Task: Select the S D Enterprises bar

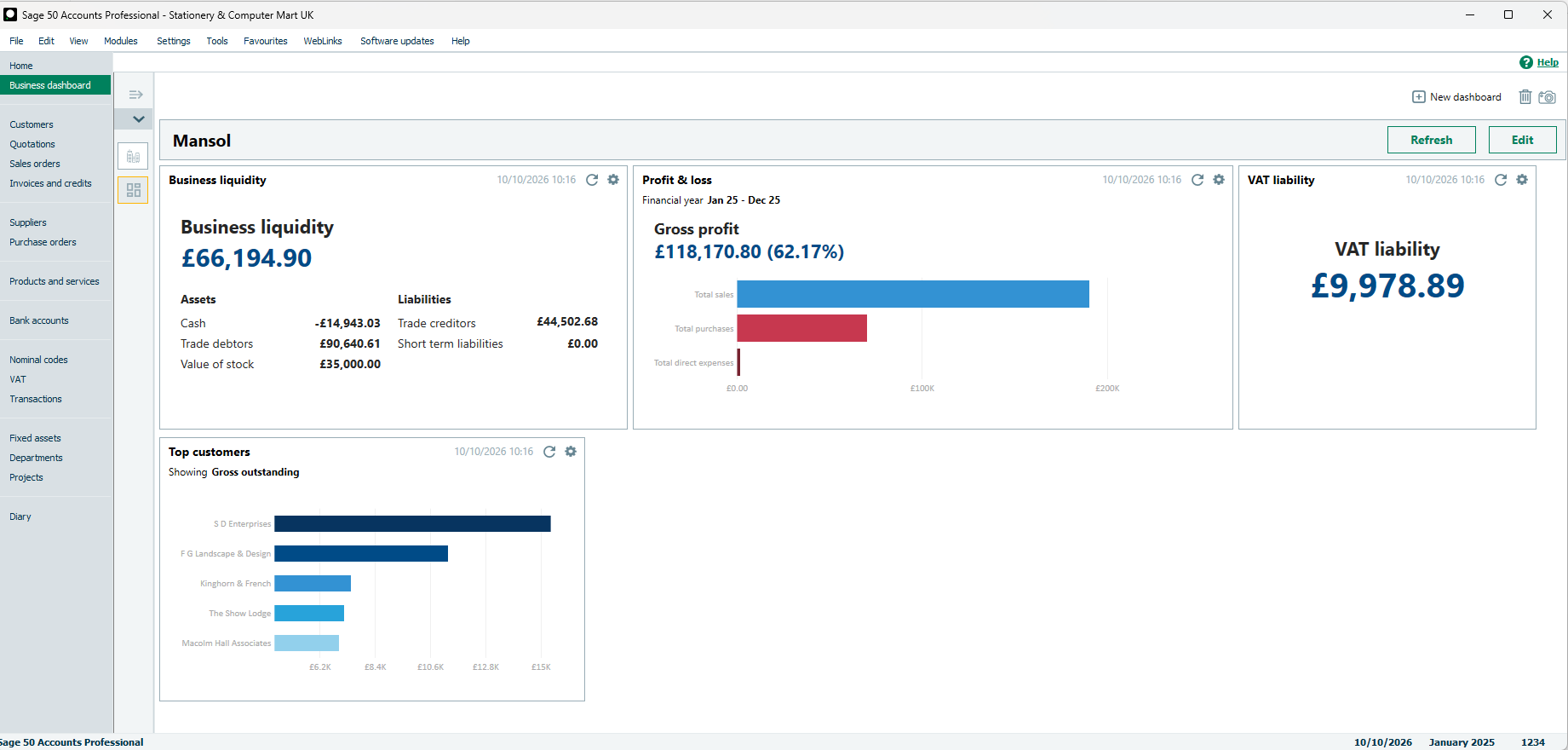Action: [412, 523]
